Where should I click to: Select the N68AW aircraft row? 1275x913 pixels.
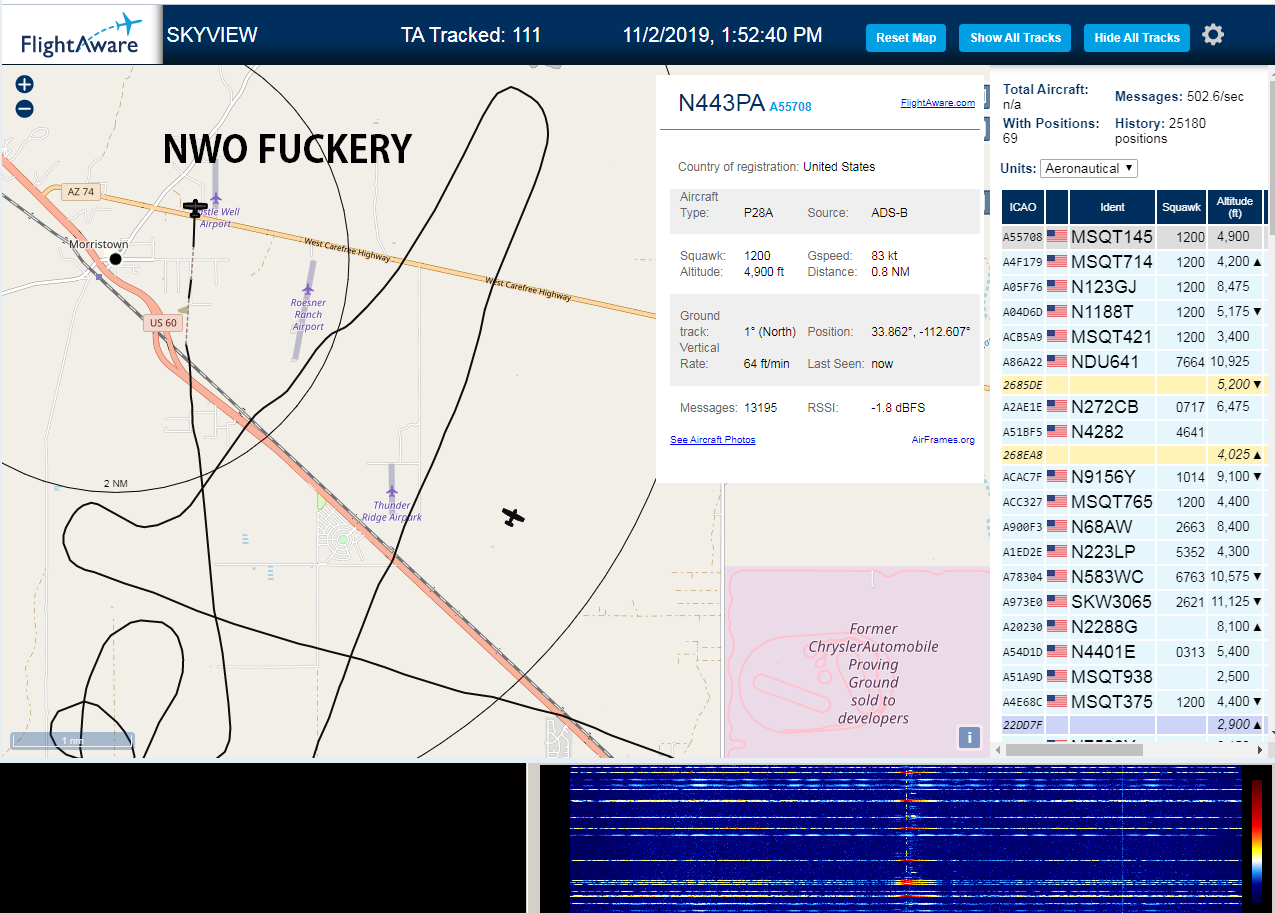[1133, 527]
